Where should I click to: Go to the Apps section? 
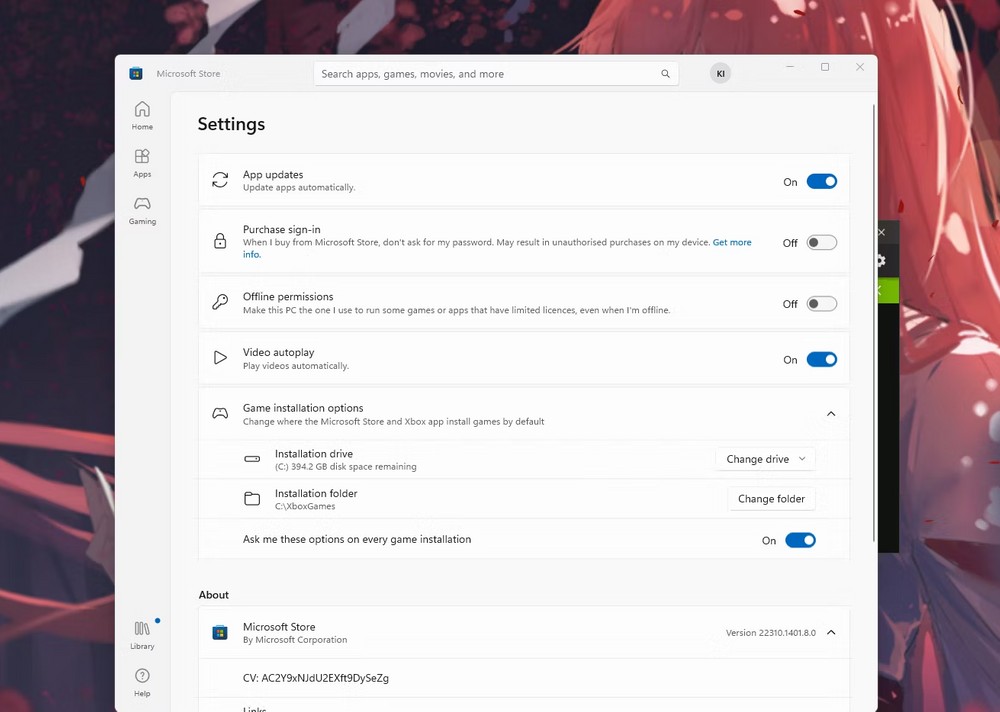(x=142, y=163)
